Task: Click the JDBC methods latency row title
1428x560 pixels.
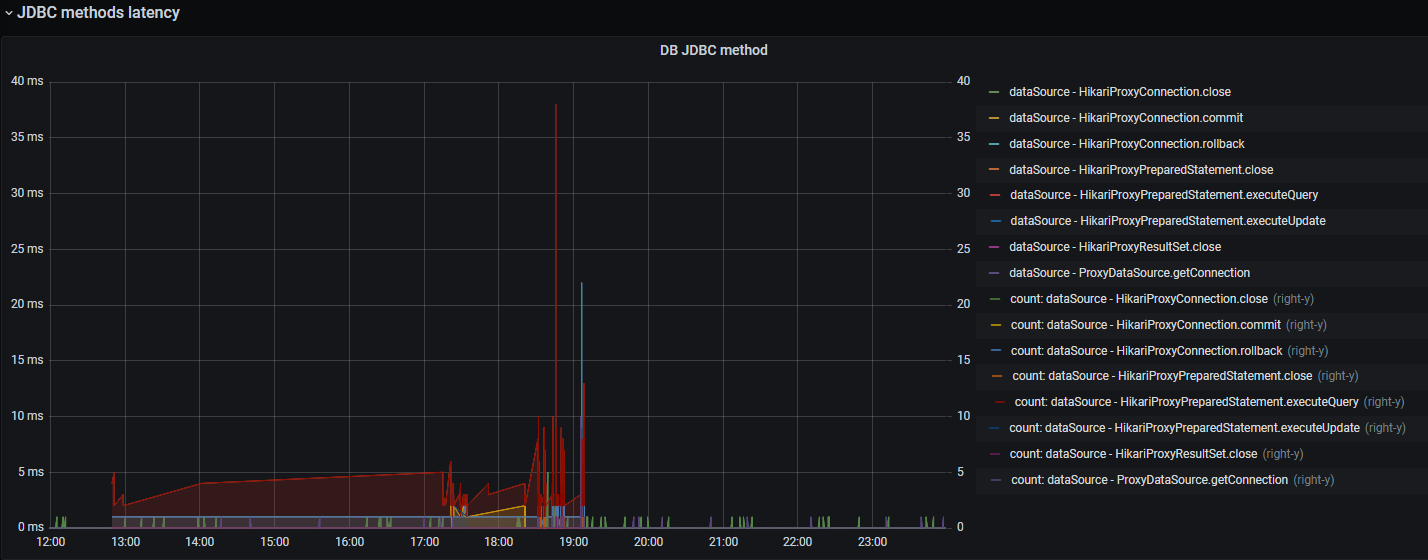Action: click(x=98, y=13)
